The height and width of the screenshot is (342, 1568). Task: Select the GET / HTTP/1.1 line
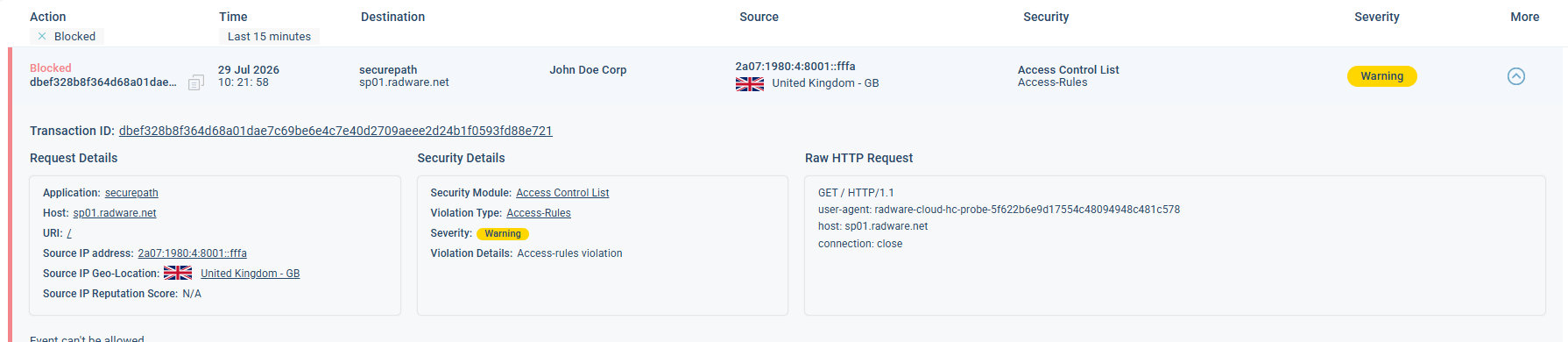(x=856, y=193)
